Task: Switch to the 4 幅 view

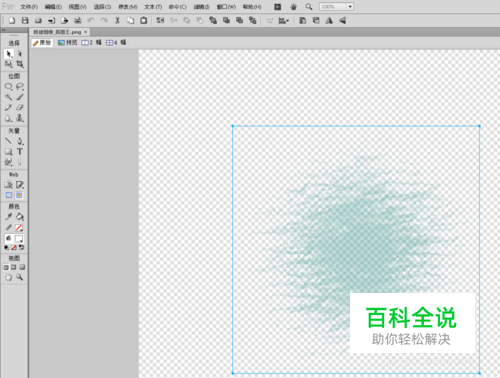Action: point(116,43)
